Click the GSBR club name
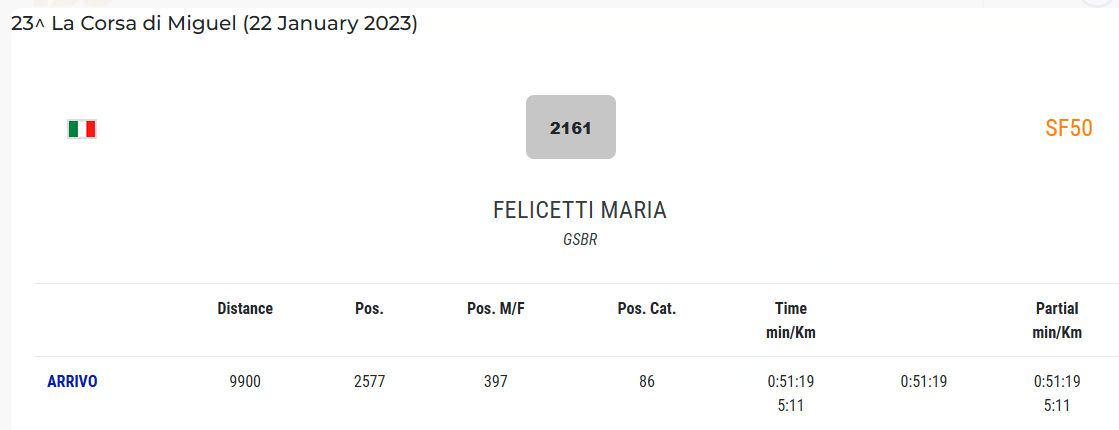Image resolution: width=1119 pixels, height=430 pixels. pos(580,240)
